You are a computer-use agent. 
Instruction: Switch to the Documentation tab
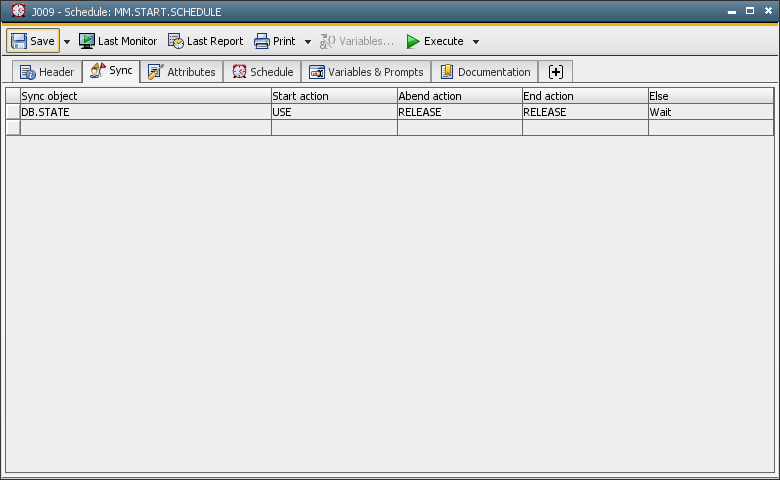click(485, 72)
